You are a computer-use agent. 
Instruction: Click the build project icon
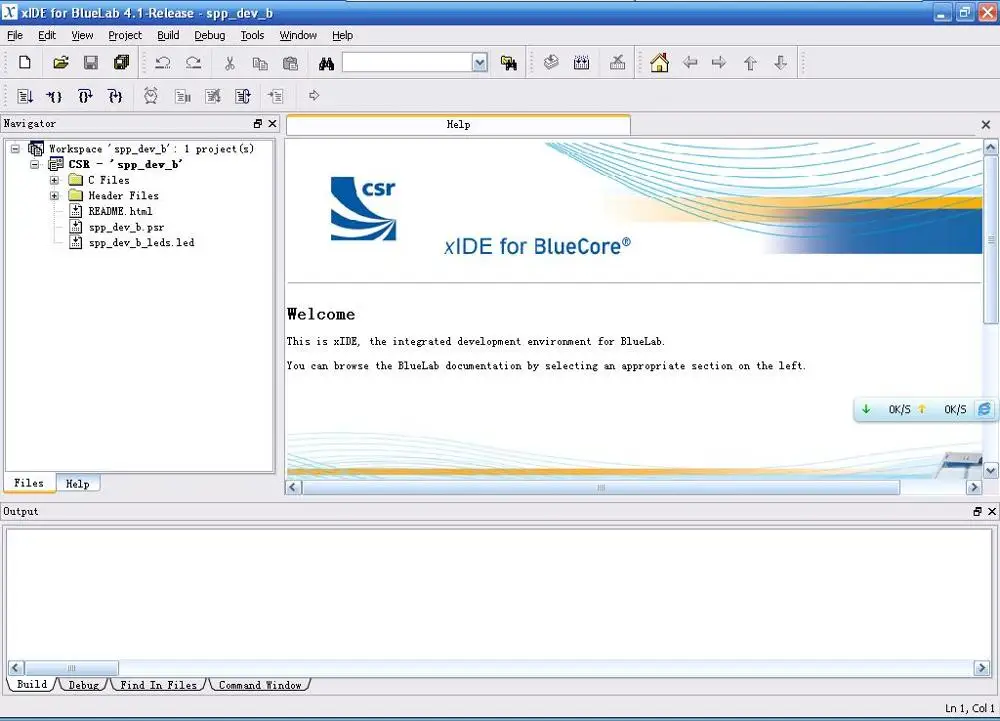(x=551, y=62)
